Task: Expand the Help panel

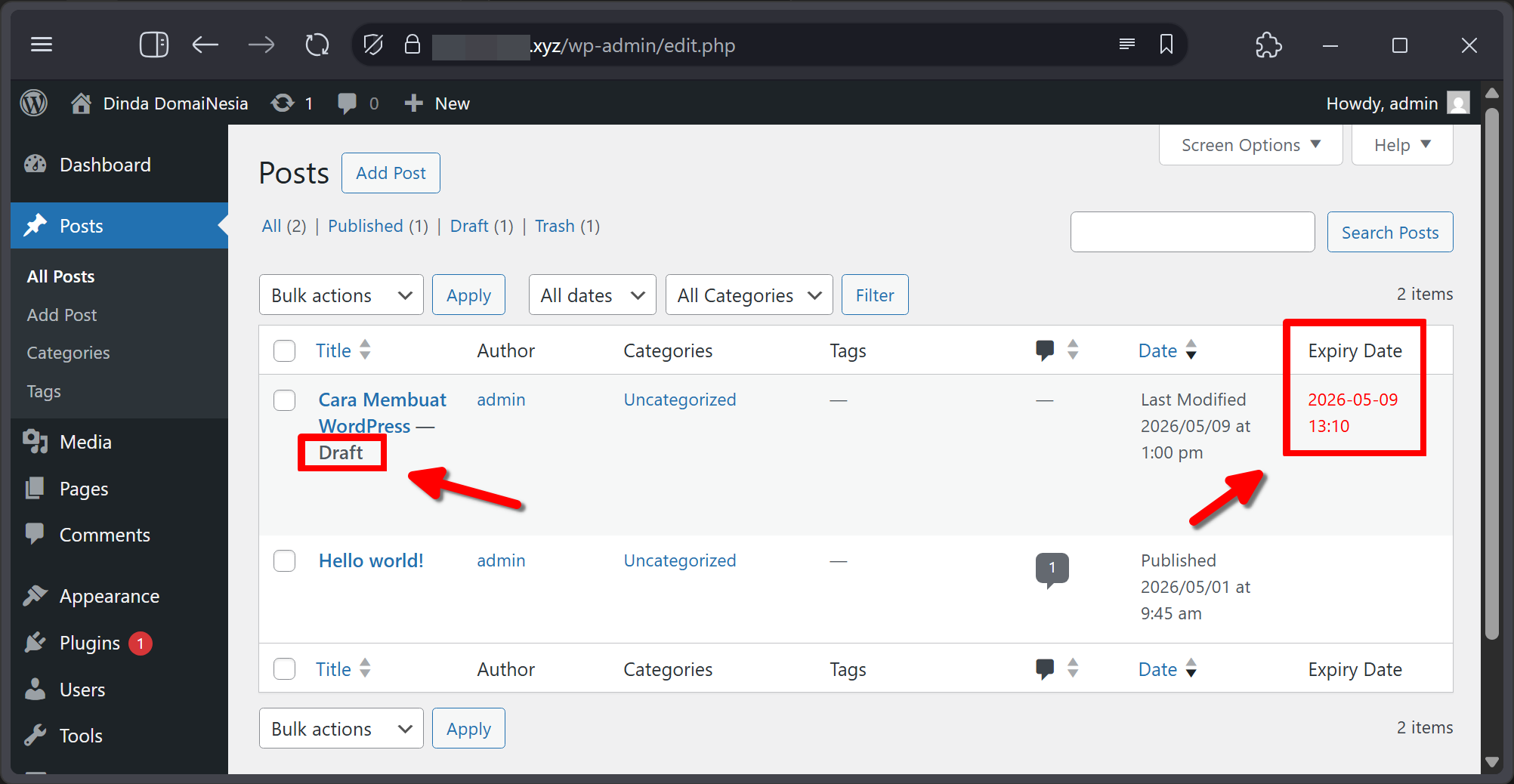Action: (1402, 144)
